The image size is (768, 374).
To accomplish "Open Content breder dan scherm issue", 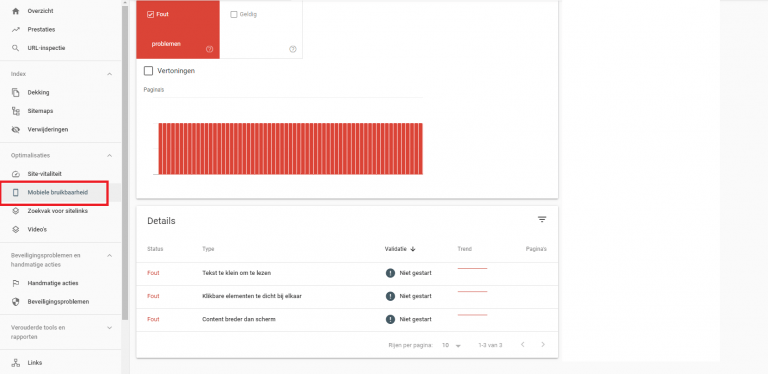I will coord(239,319).
